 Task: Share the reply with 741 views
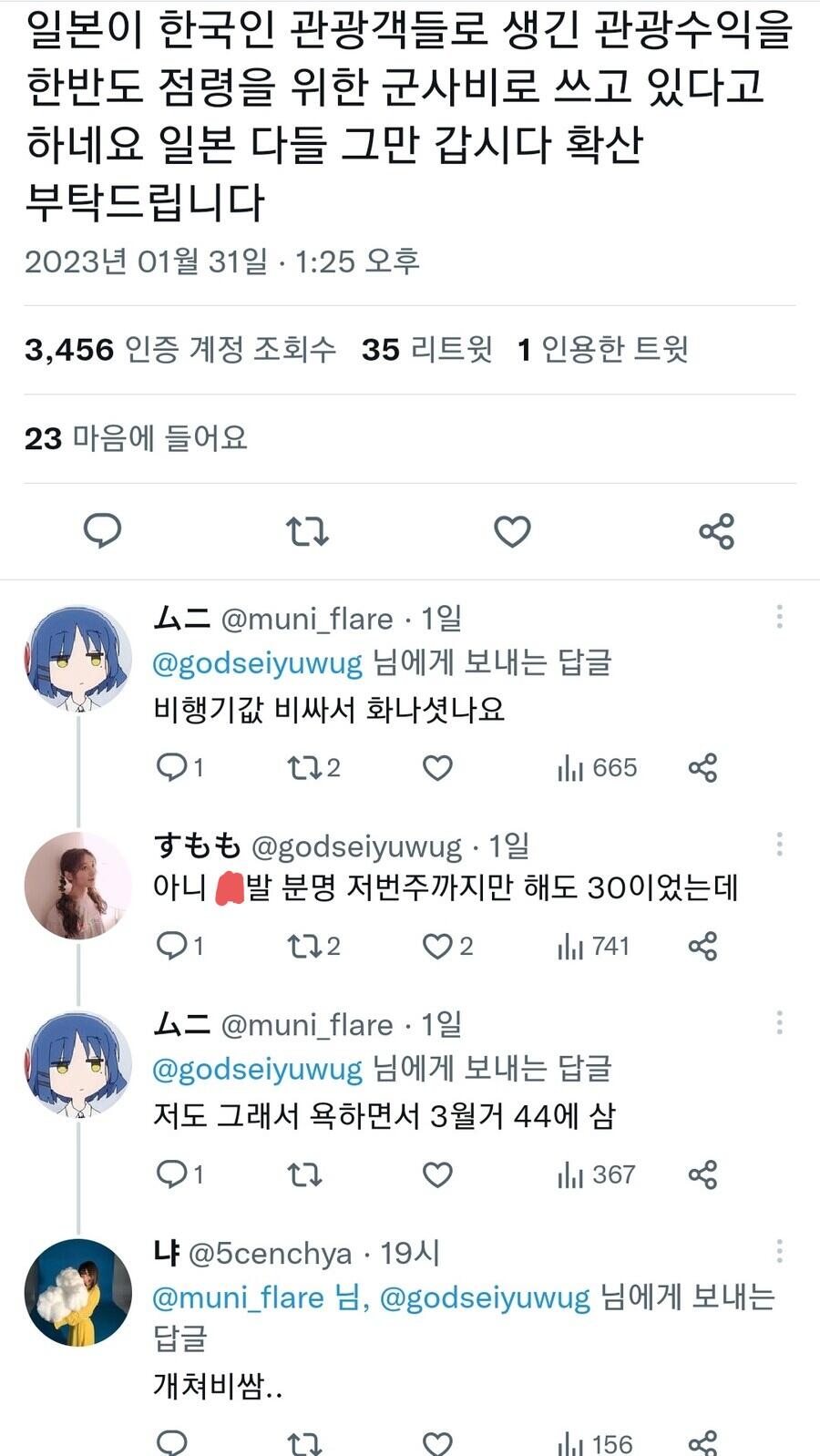[702, 947]
